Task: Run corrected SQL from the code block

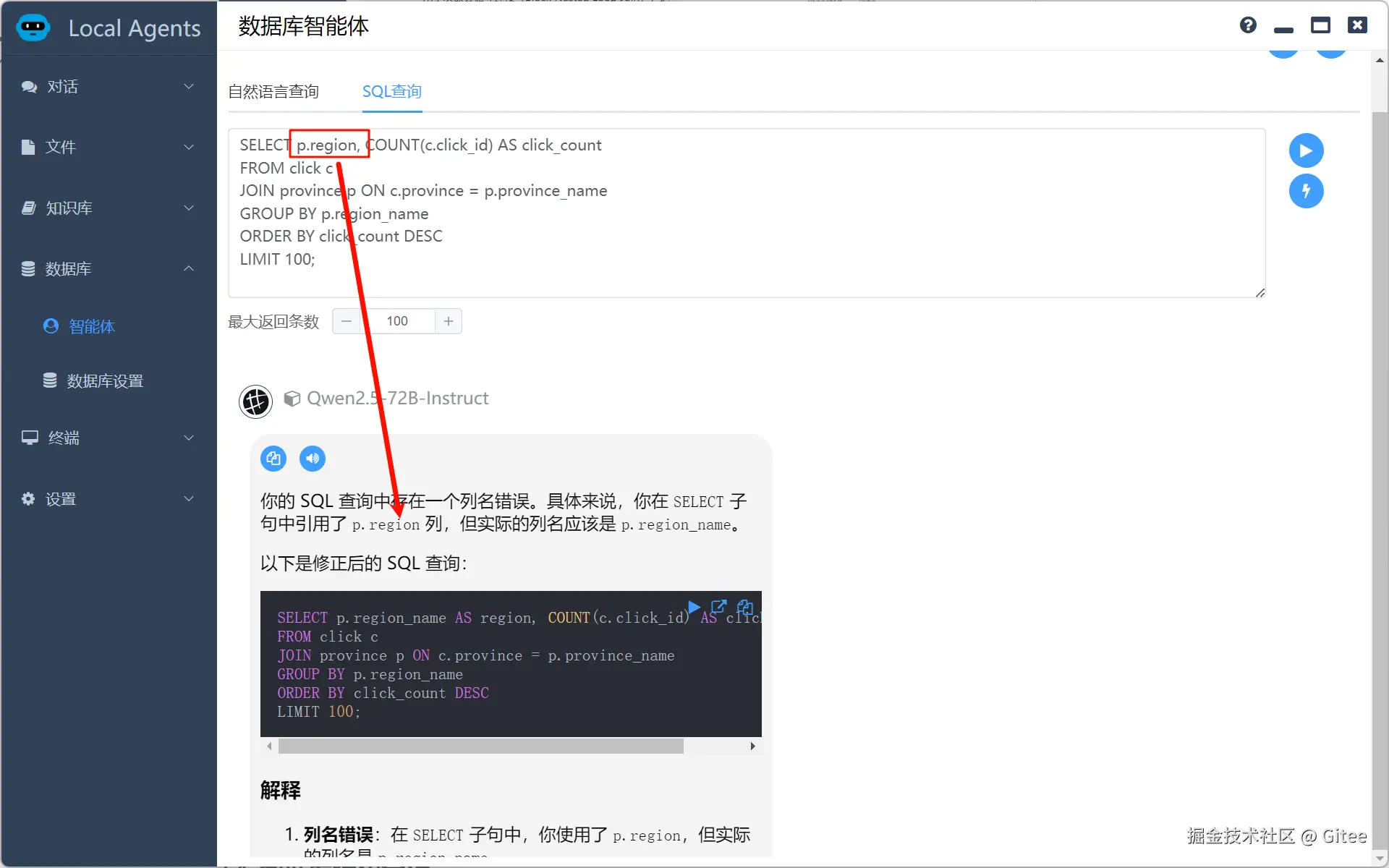Action: click(x=693, y=606)
